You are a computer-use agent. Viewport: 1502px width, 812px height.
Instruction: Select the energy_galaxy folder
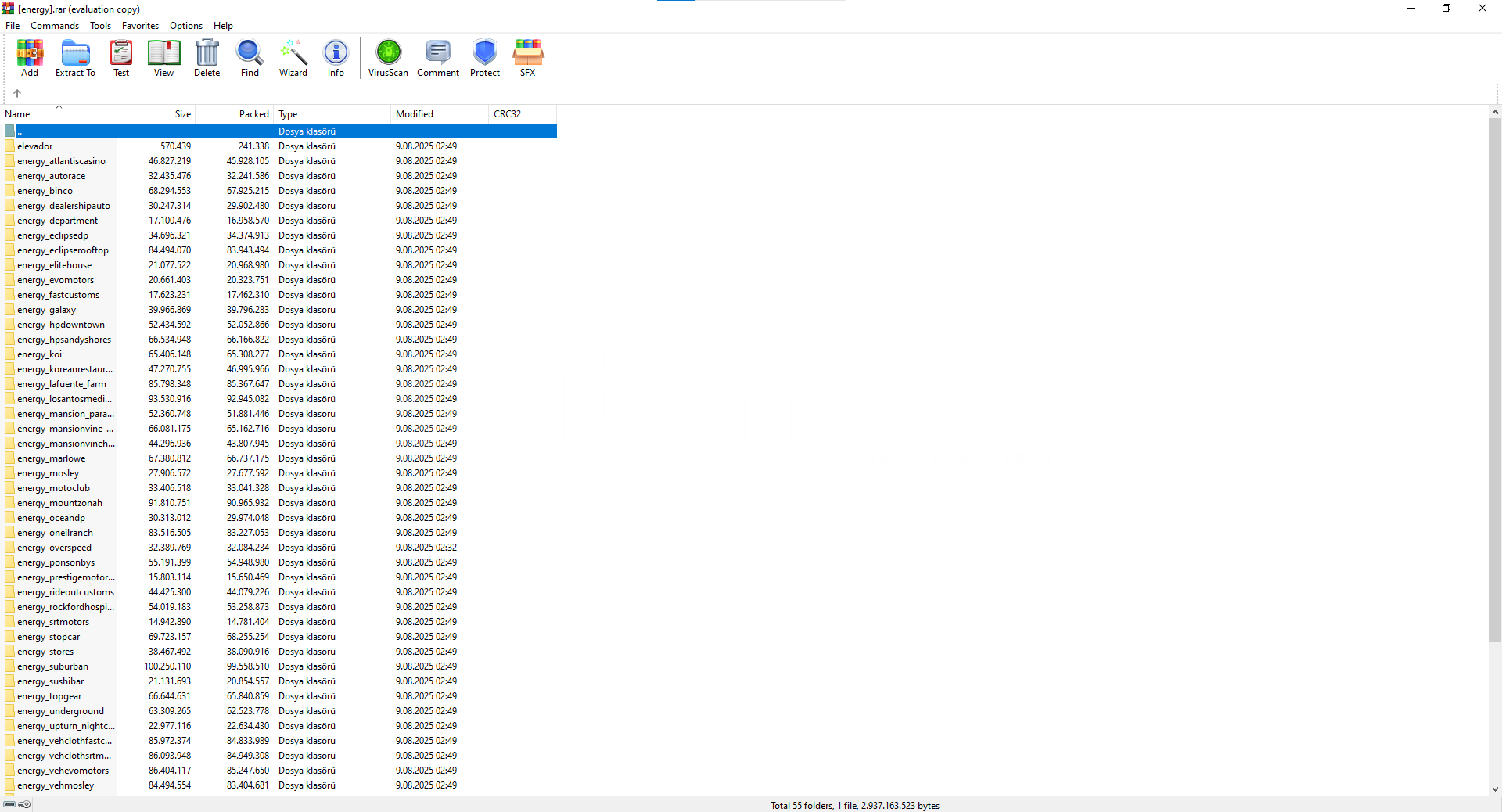click(x=47, y=310)
